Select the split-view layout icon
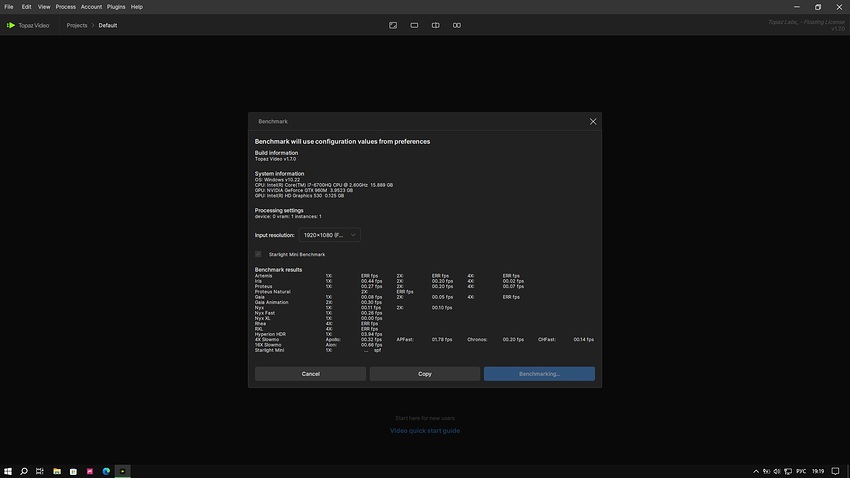The image size is (850, 478). 435,25
